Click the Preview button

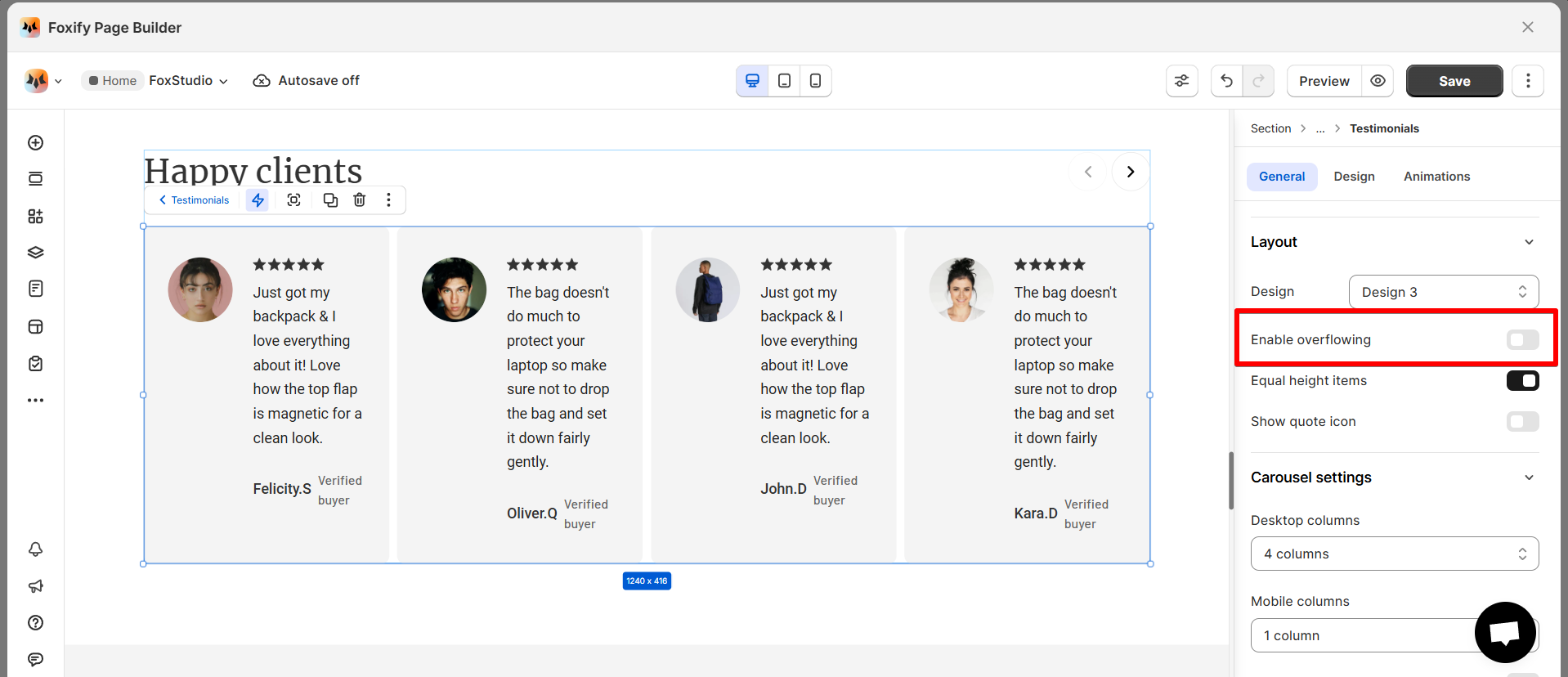click(x=1324, y=81)
